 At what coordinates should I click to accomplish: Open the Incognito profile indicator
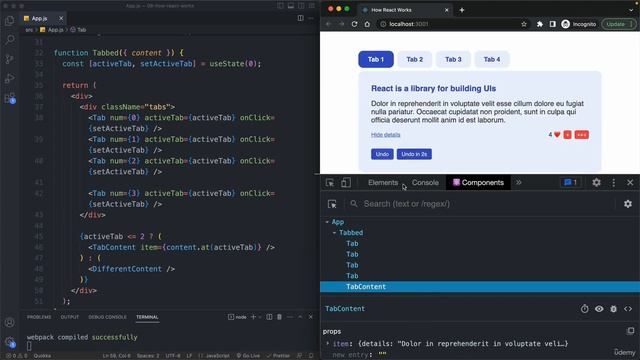click(x=579, y=24)
